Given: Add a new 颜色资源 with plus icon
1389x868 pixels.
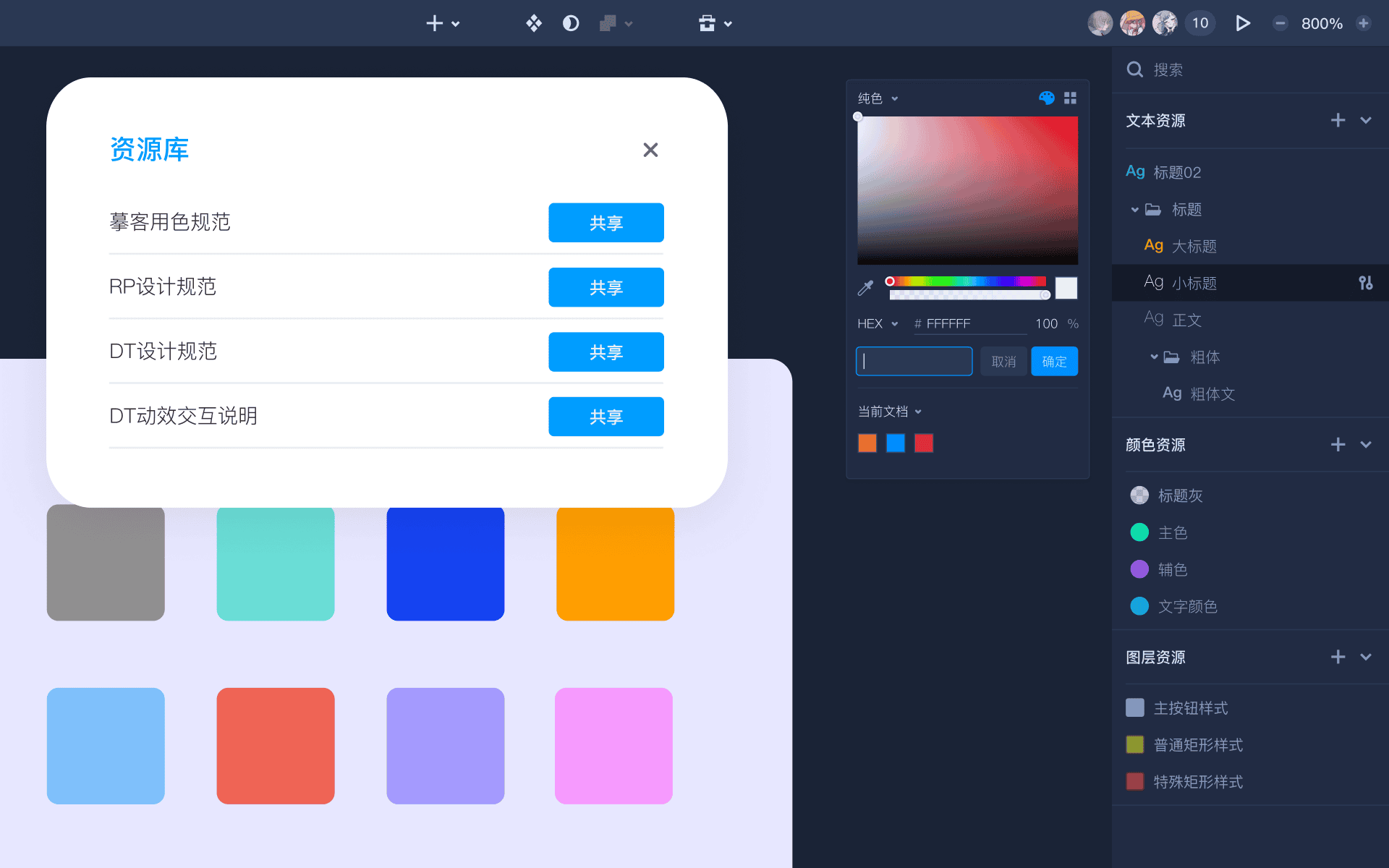Looking at the screenshot, I should point(1338,444).
